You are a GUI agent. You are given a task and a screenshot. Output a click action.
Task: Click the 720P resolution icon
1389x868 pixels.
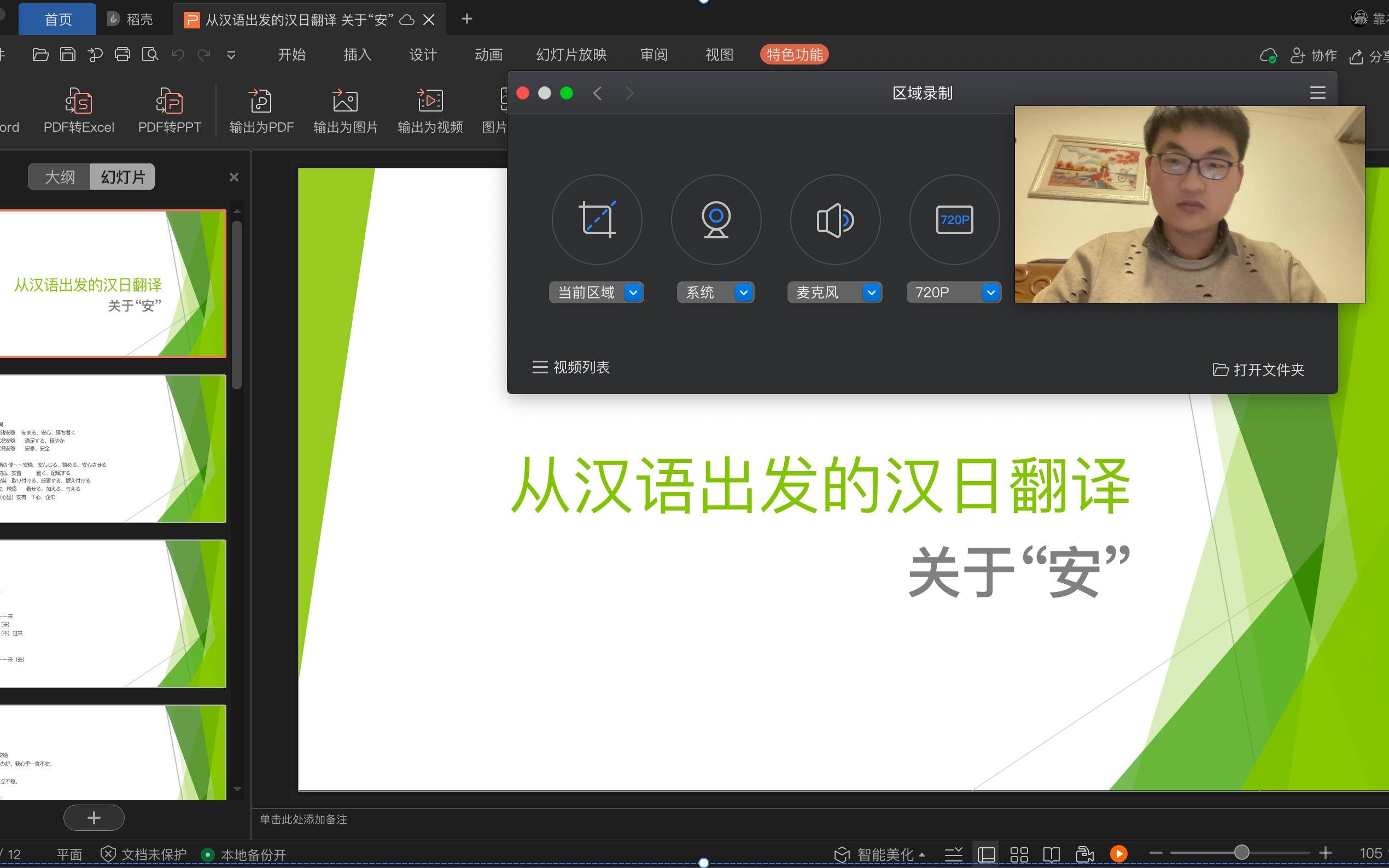pos(954,220)
